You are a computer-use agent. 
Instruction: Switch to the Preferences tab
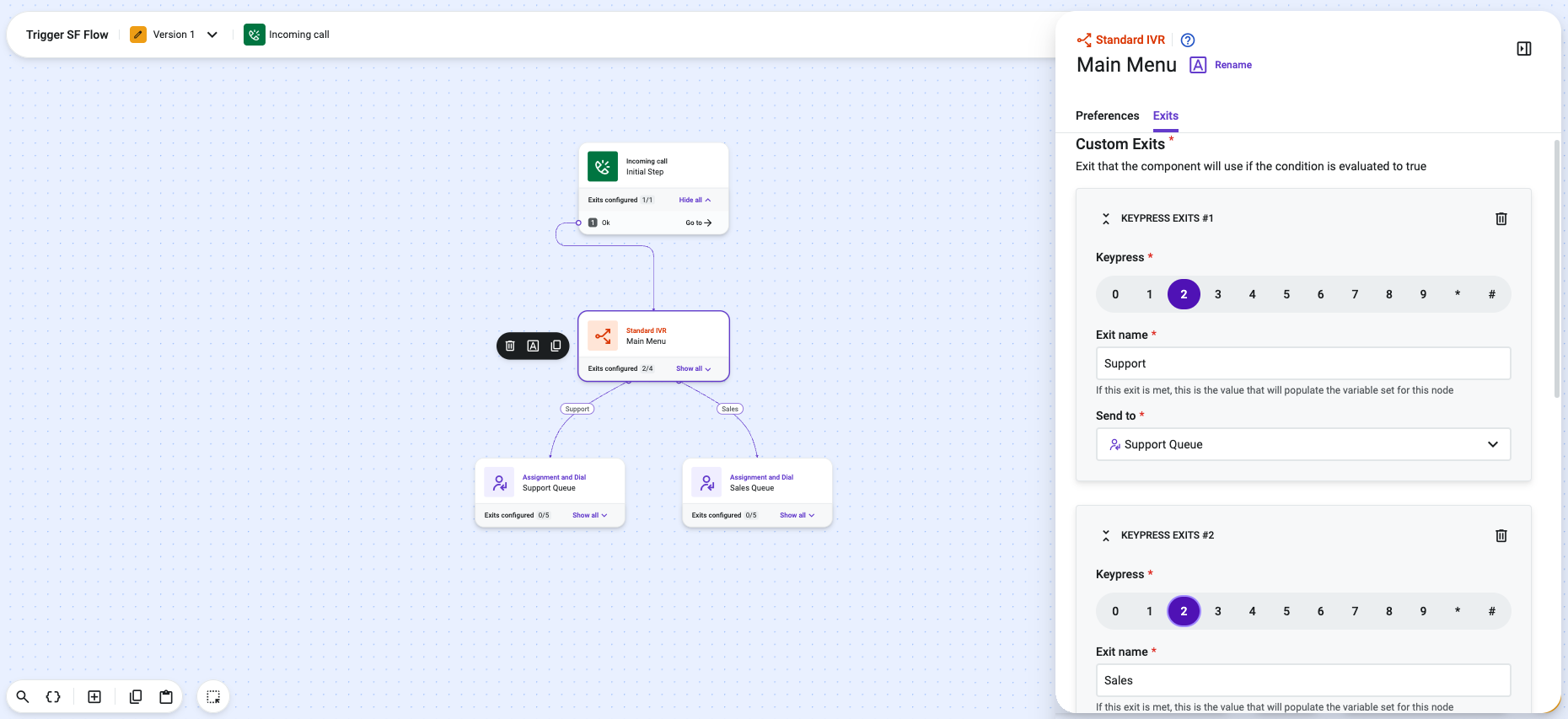1107,115
